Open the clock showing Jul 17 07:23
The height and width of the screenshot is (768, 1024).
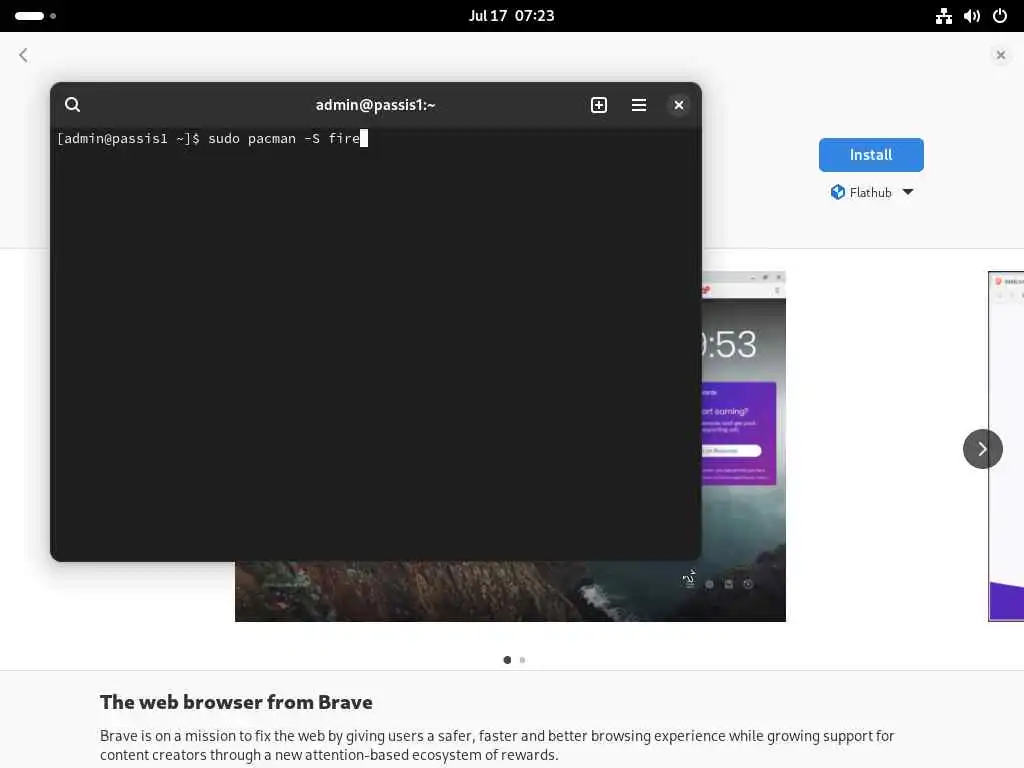pyautogui.click(x=511, y=16)
